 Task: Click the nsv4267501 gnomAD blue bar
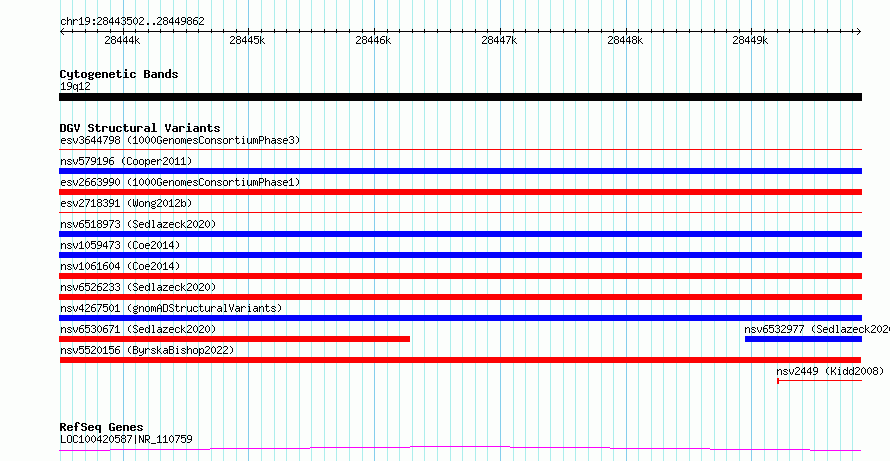[x=460, y=318]
